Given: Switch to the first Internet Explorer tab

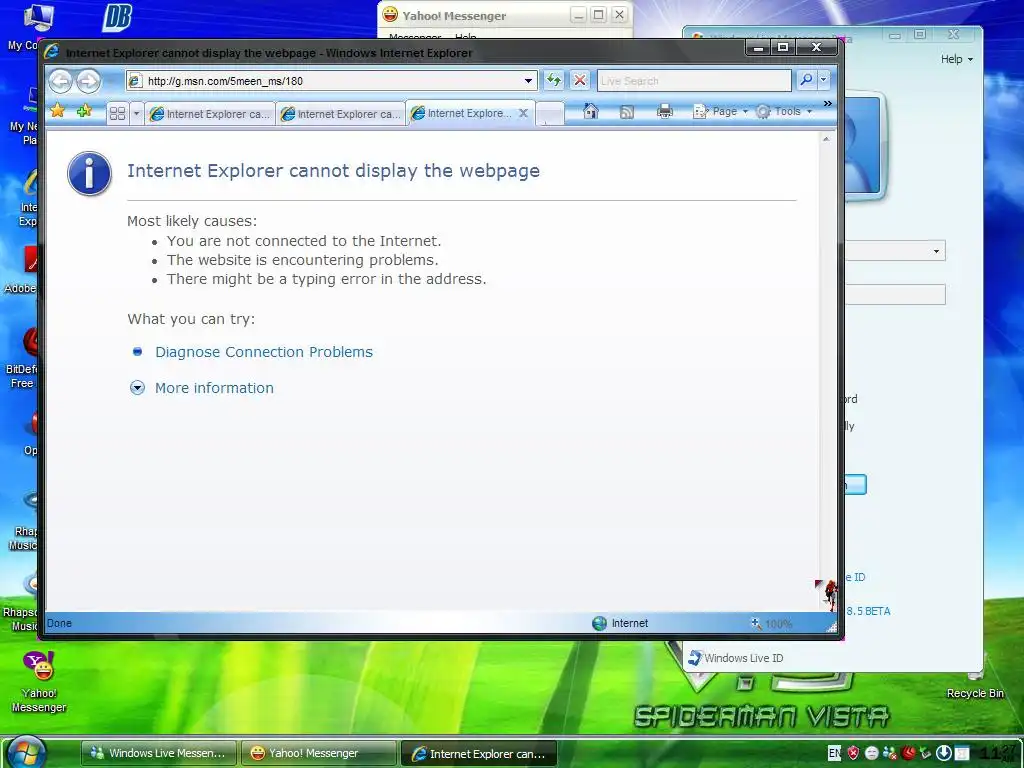Looking at the screenshot, I should [x=210, y=114].
